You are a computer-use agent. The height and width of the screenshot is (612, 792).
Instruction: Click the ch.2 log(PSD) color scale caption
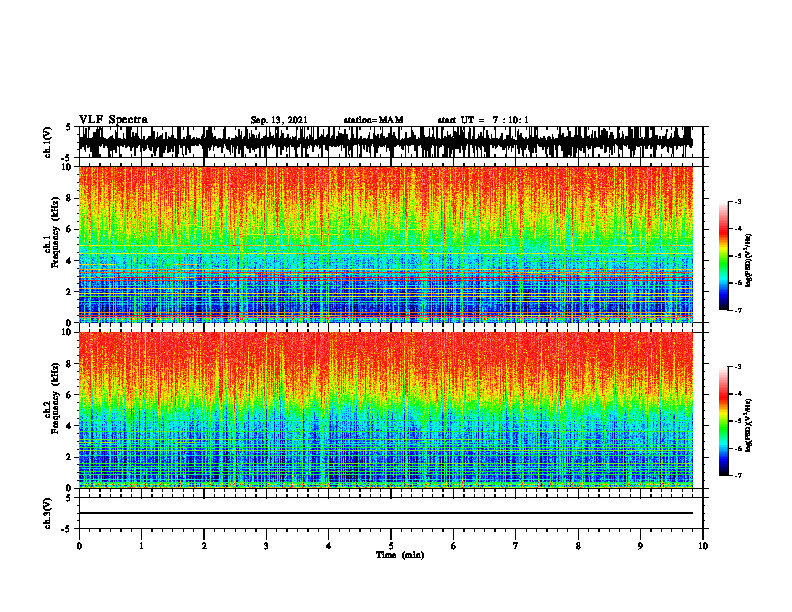point(748,426)
